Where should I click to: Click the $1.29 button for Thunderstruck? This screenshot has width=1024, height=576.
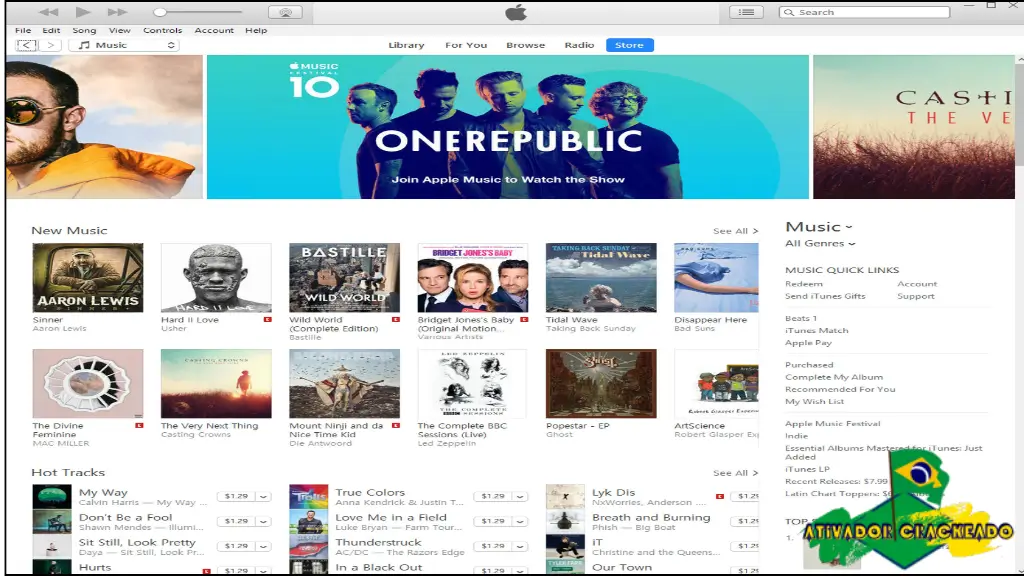click(x=492, y=546)
